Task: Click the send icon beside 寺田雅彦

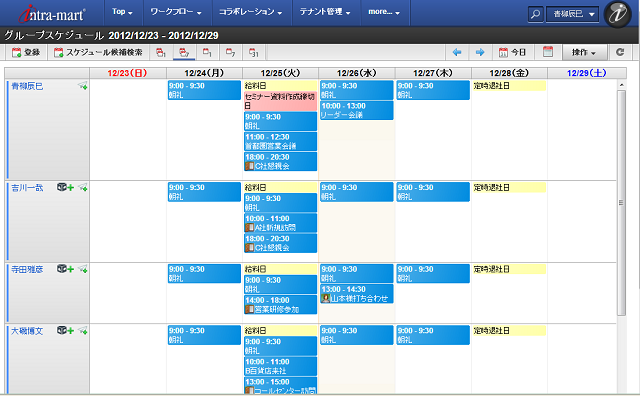Action: [x=83, y=269]
